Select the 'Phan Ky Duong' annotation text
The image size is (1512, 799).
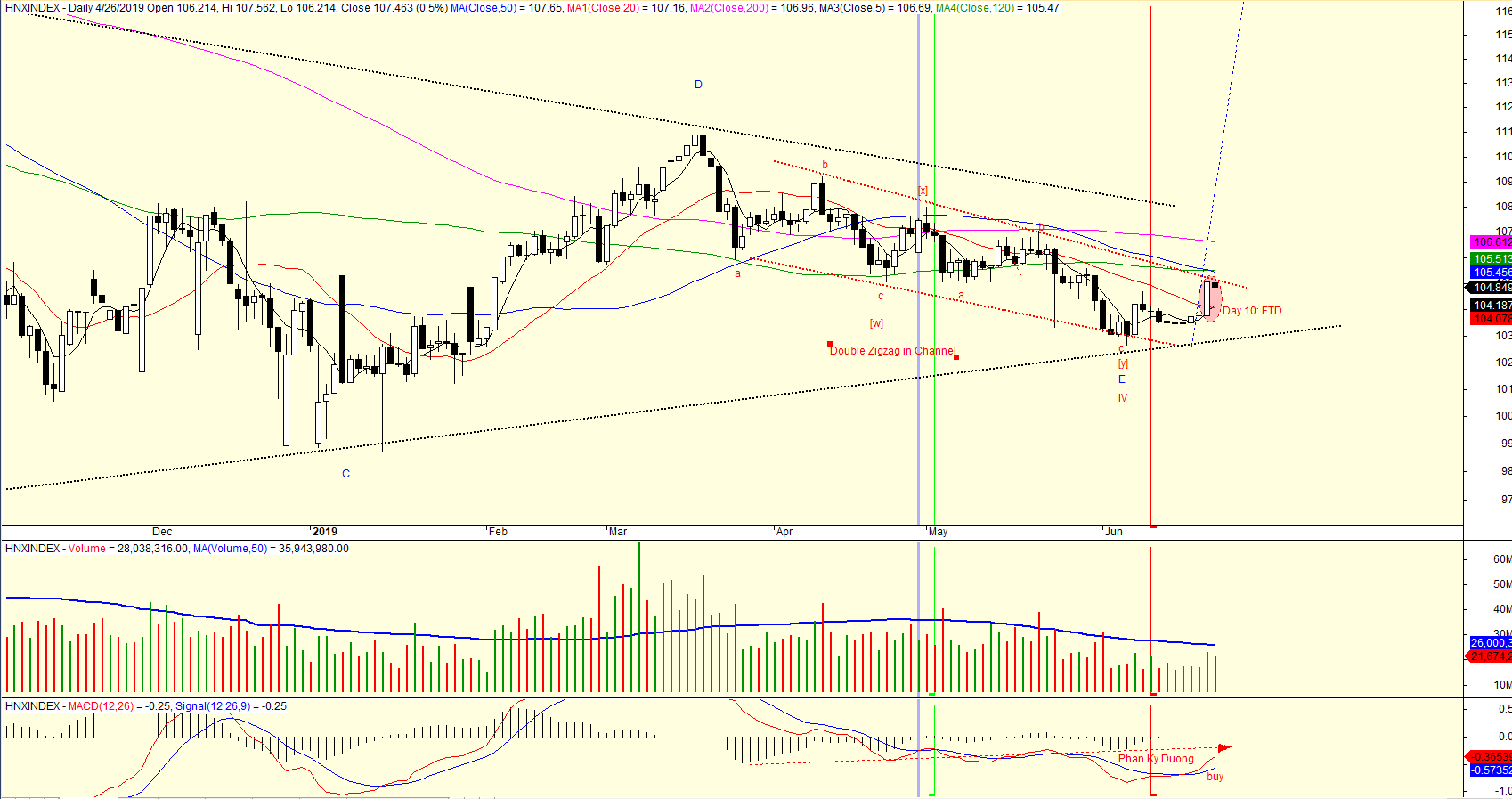1156,759
